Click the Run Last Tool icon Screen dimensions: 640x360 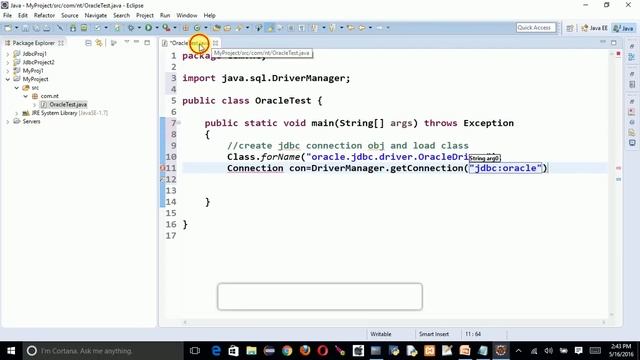point(166,28)
